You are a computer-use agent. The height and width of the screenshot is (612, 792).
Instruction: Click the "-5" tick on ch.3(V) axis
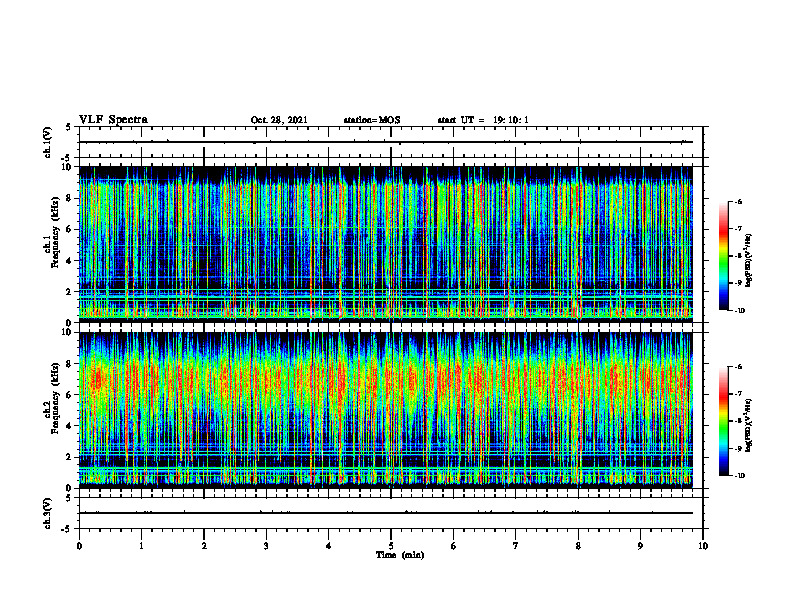point(67,528)
